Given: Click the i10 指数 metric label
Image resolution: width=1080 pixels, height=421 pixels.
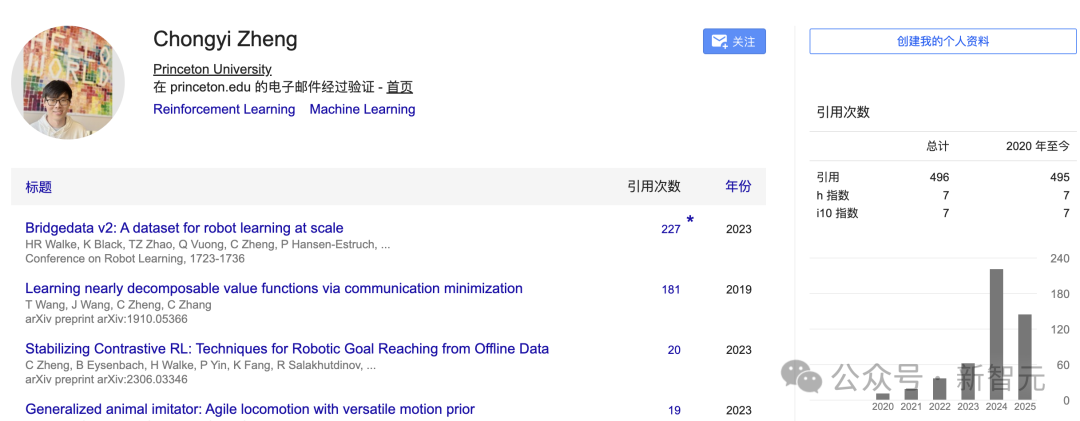Looking at the screenshot, I should pos(837,214).
